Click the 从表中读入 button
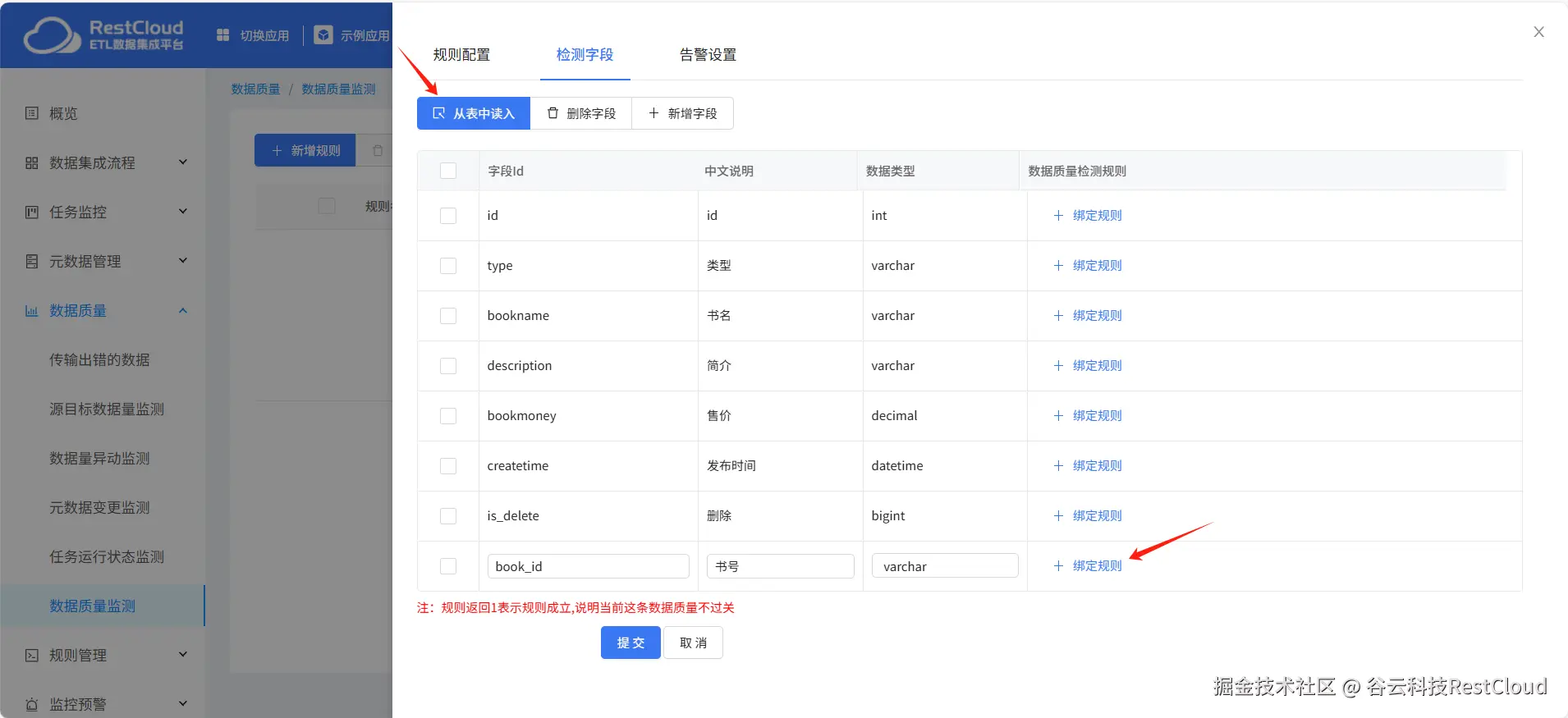The height and width of the screenshot is (718, 1568). pos(474,113)
